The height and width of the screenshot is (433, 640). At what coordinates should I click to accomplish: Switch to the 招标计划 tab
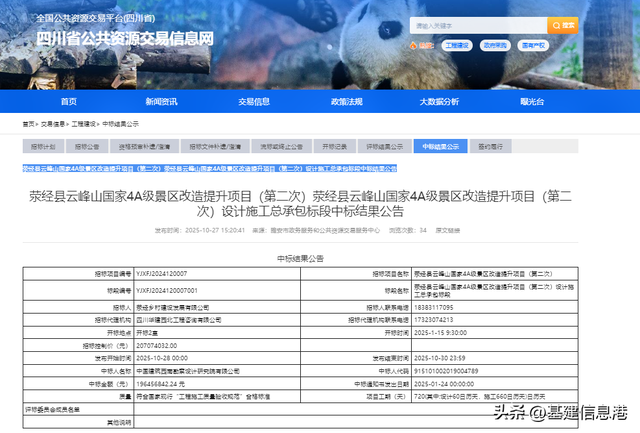(43, 146)
